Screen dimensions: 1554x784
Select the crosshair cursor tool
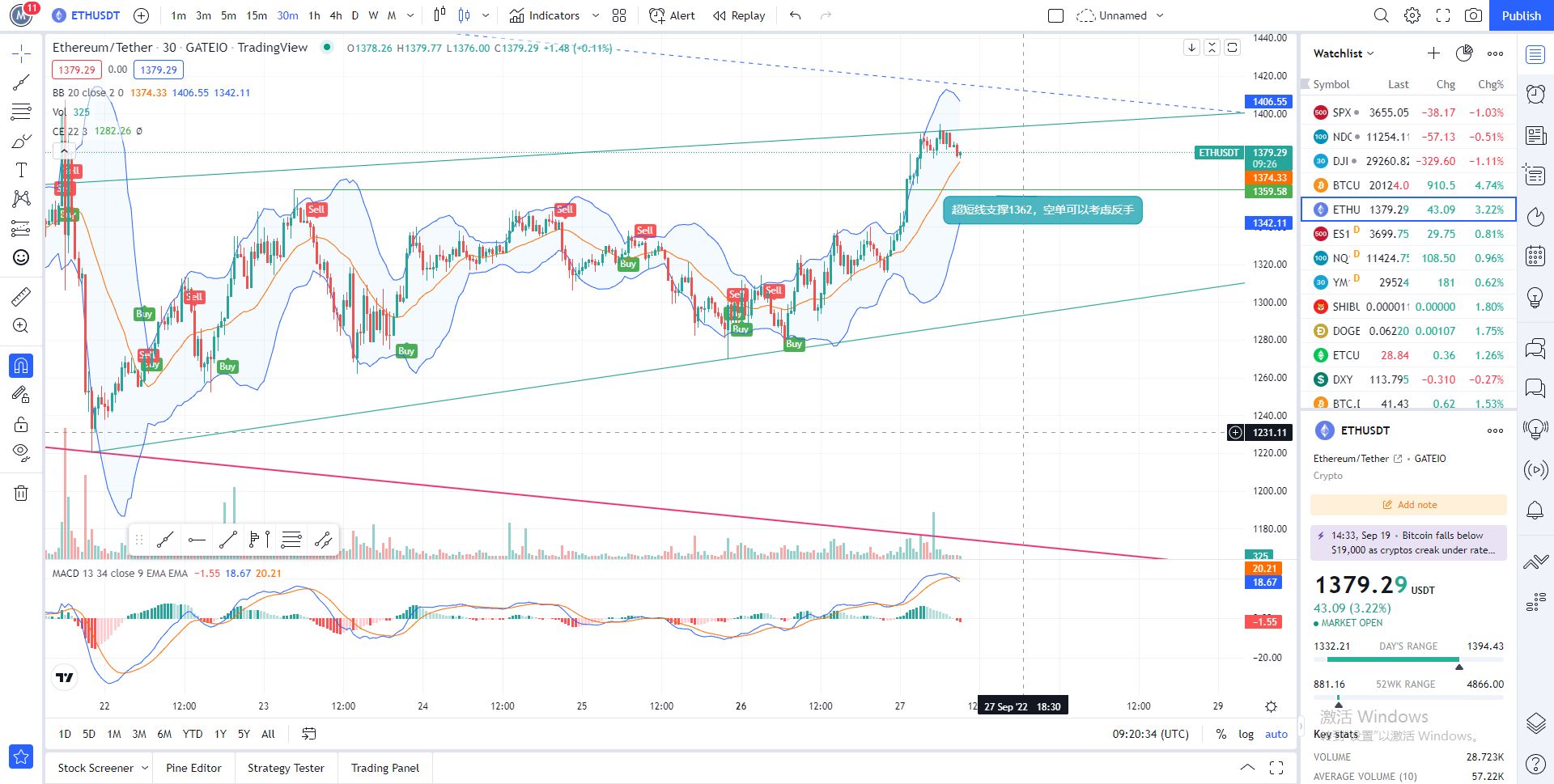(x=21, y=54)
